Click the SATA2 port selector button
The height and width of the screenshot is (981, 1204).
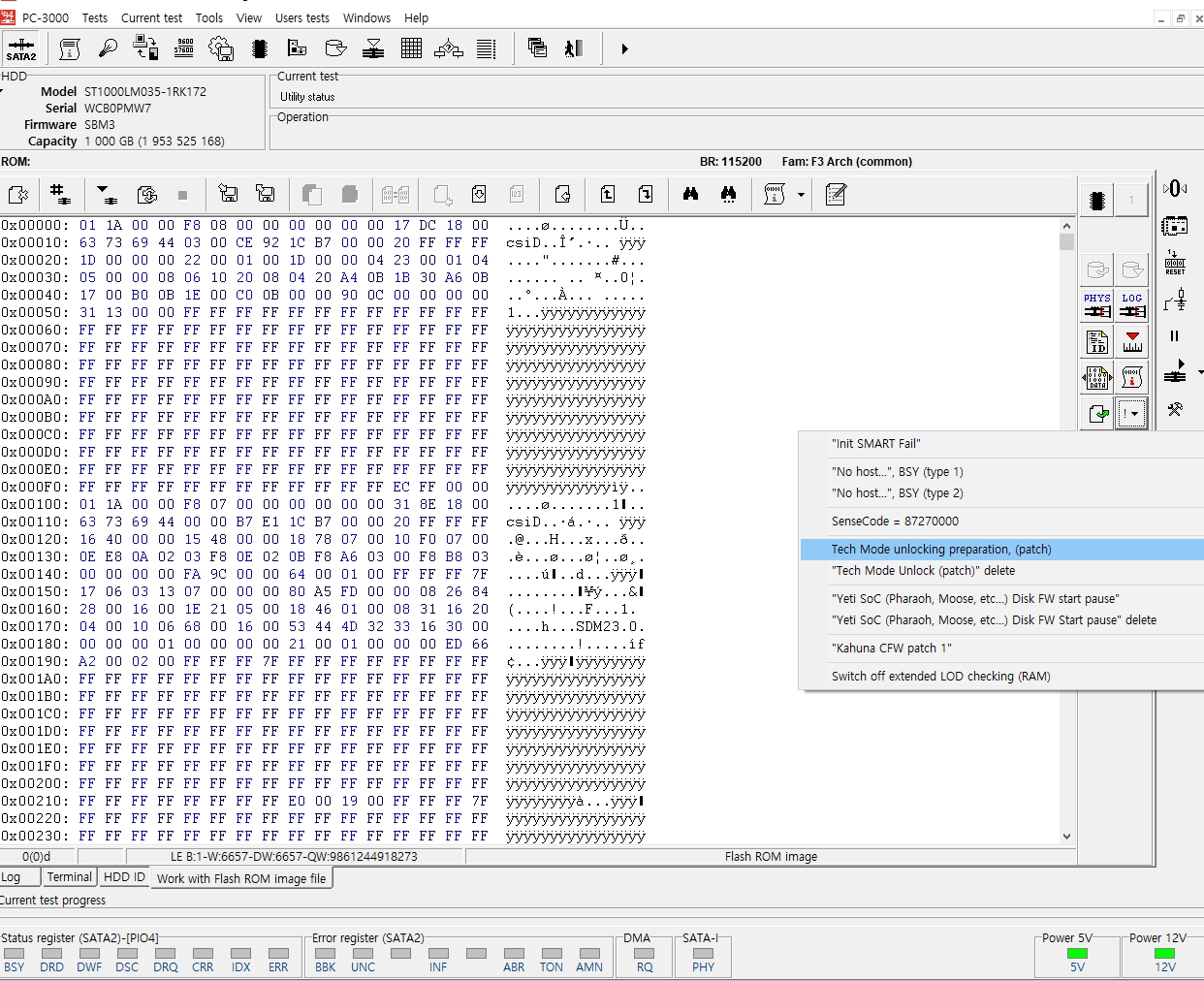(x=21, y=48)
